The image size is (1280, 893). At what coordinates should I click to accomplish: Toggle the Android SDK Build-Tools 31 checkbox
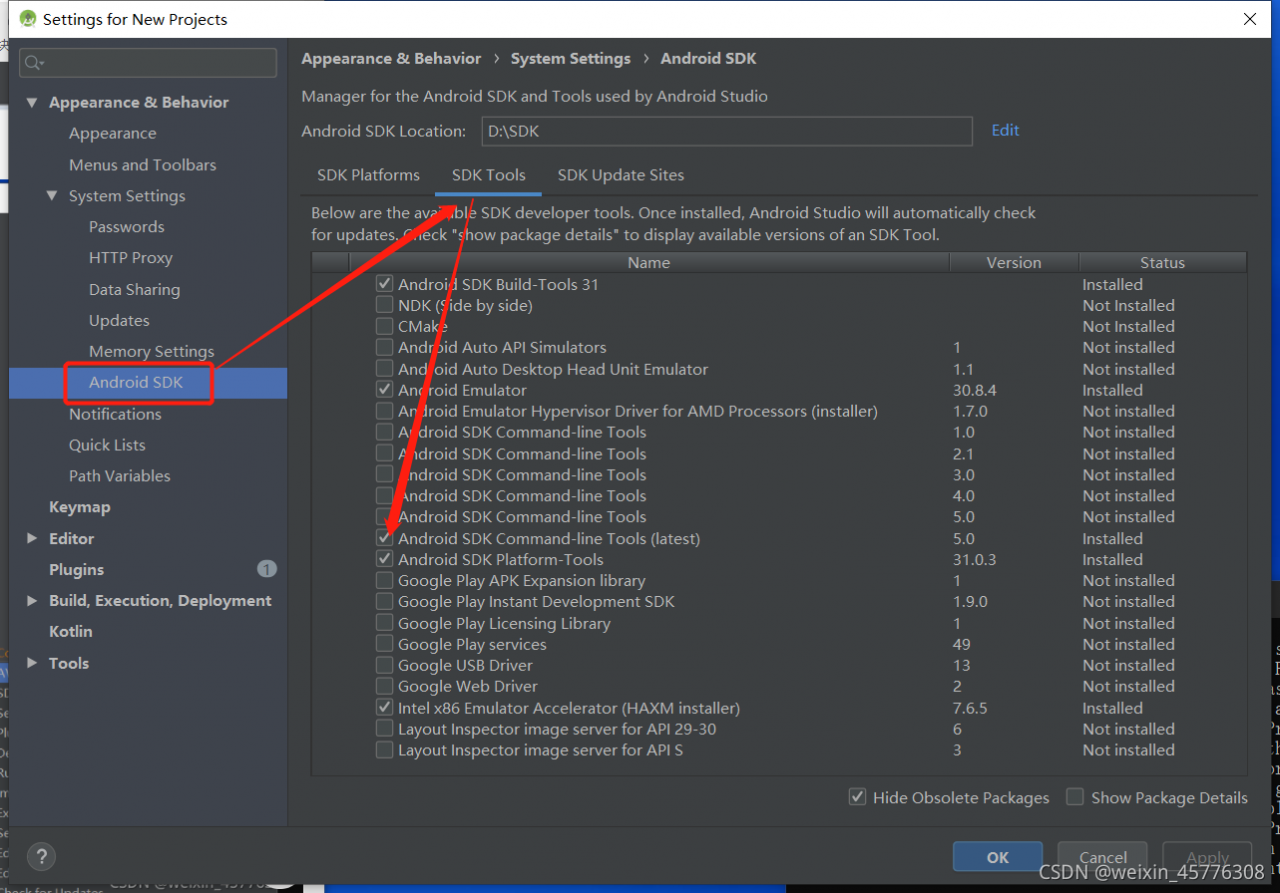(384, 284)
